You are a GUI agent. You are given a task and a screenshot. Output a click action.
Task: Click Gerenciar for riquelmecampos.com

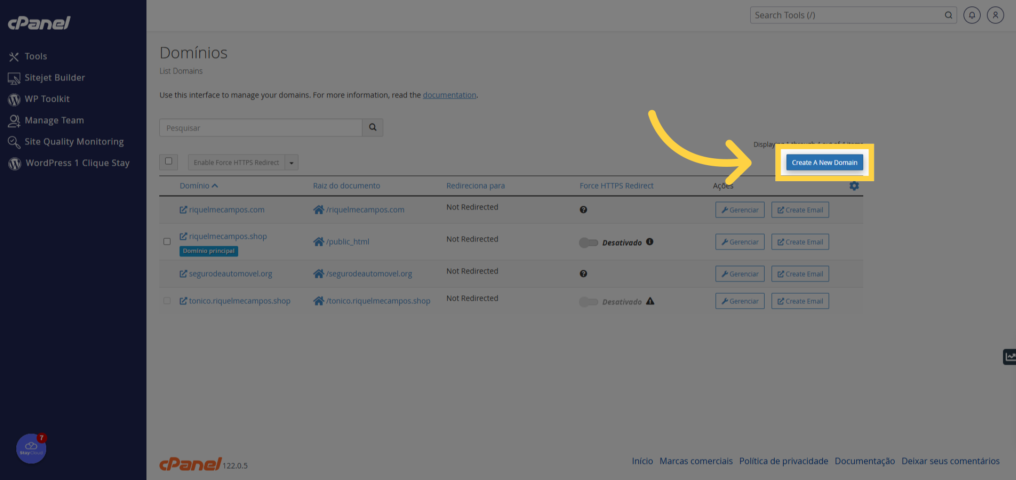[x=740, y=210]
